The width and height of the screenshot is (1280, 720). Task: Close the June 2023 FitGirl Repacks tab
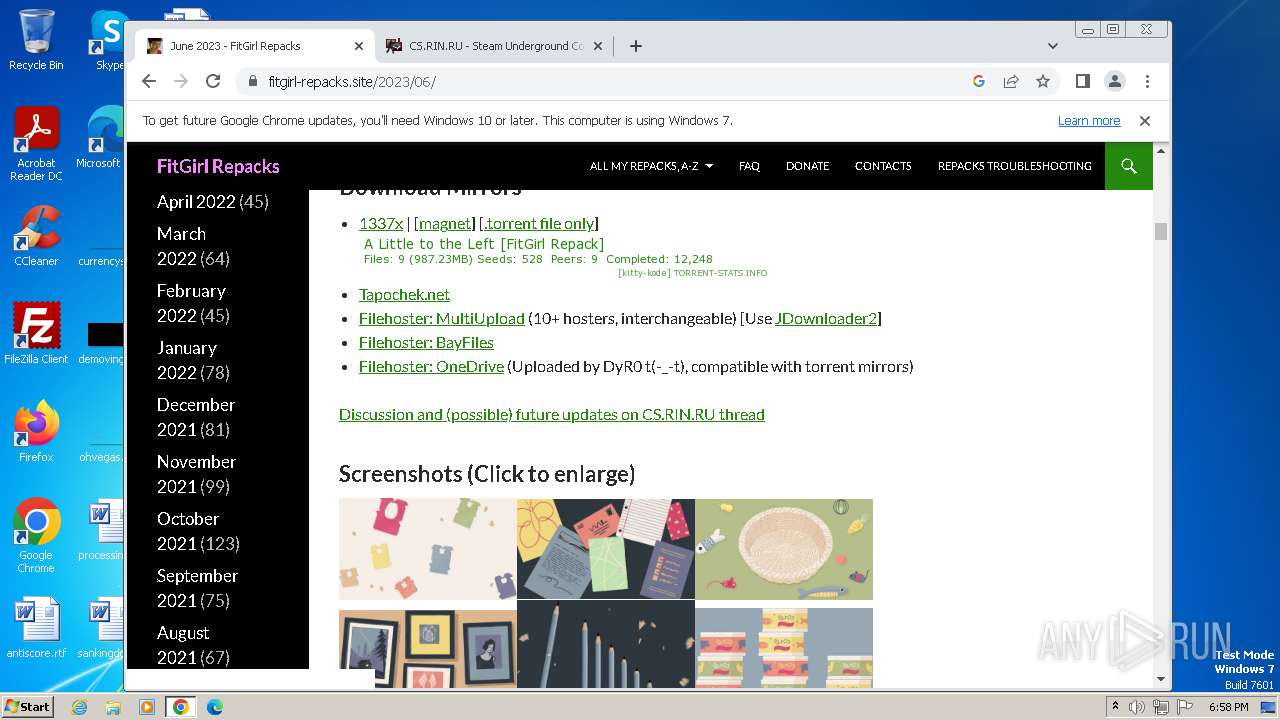coord(359,46)
